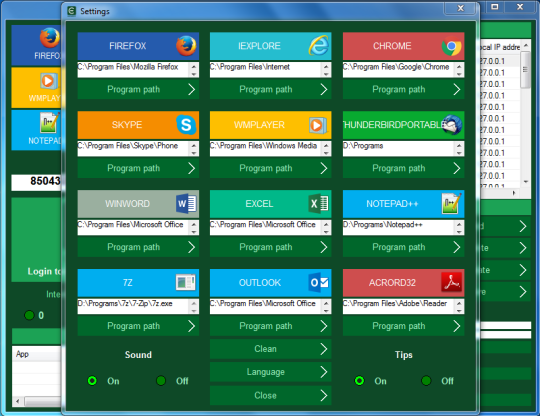This screenshot has height=416, width=540.
Task: Open Program path for WMPLAYER
Action: [270, 168]
